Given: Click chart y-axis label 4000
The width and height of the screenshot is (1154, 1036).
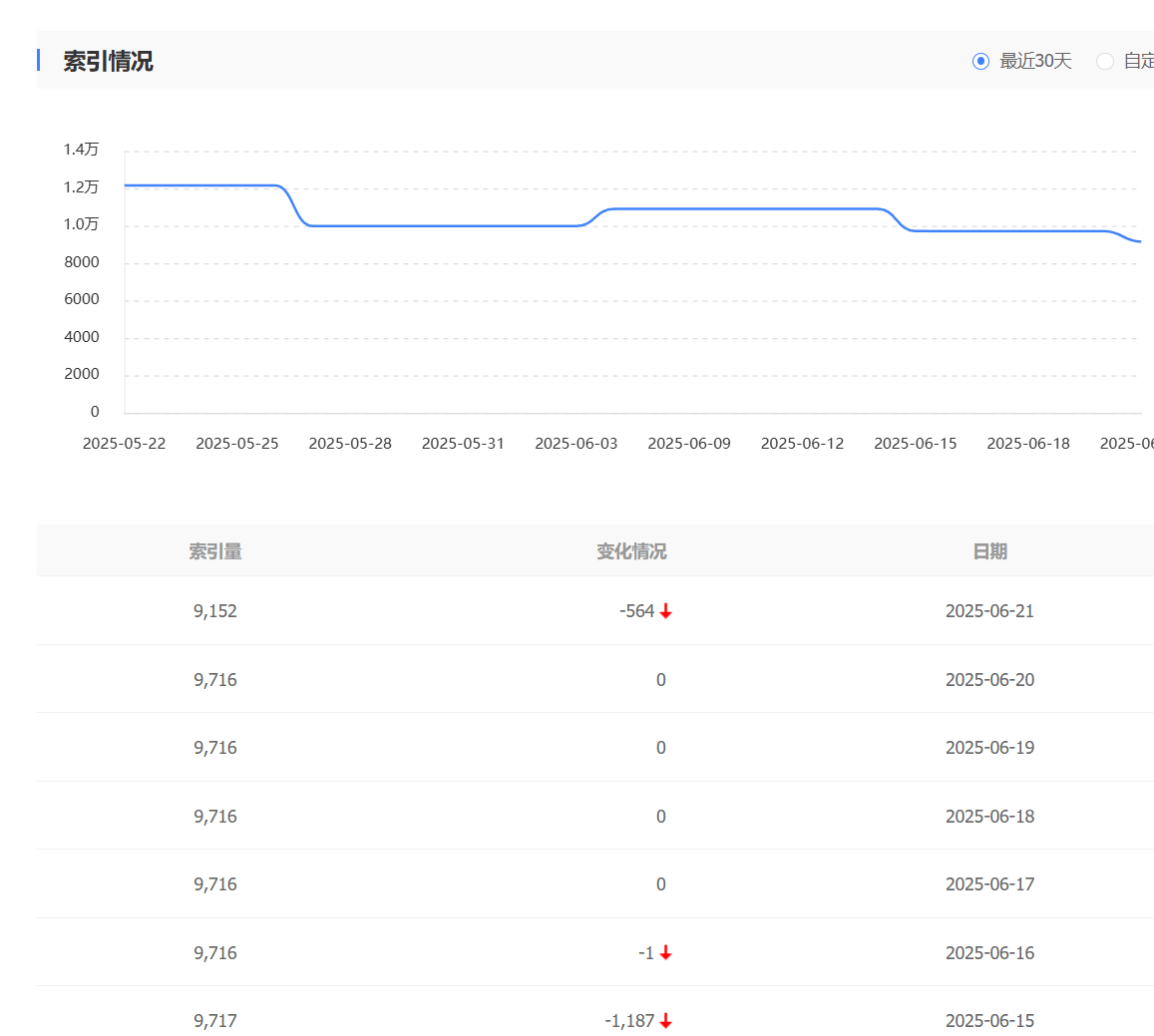Looking at the screenshot, I should [x=82, y=337].
